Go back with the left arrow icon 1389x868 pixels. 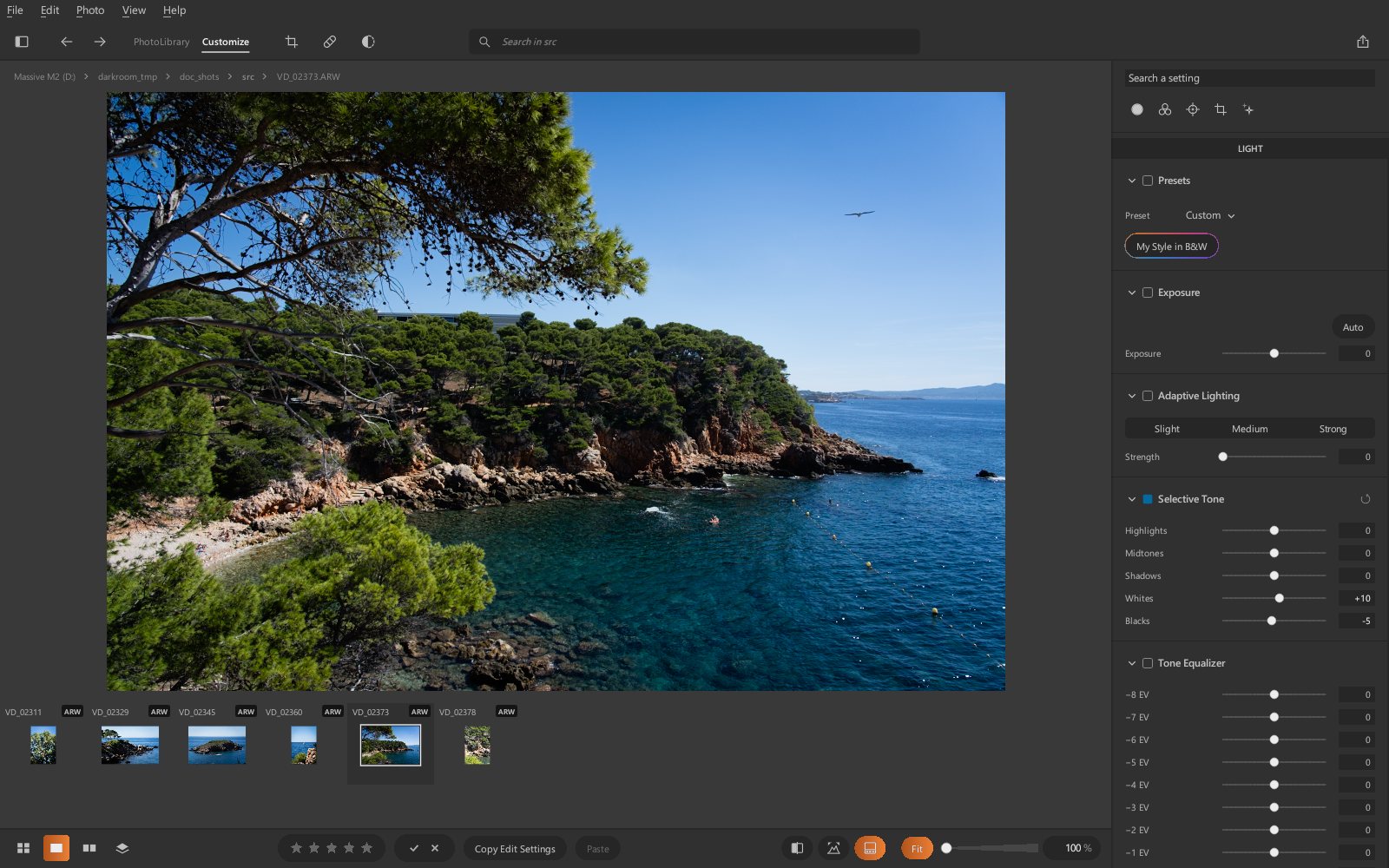pos(66,42)
